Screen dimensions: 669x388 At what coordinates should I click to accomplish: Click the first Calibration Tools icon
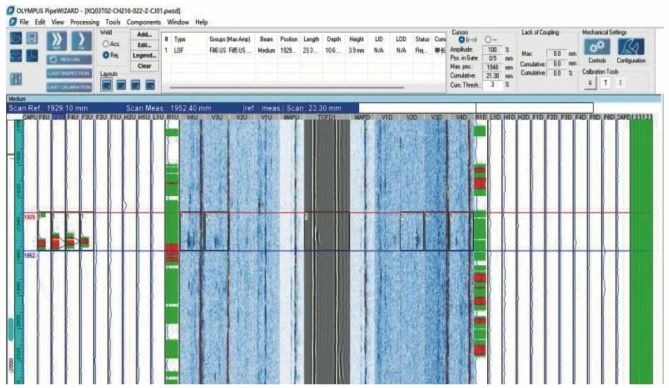[590, 83]
